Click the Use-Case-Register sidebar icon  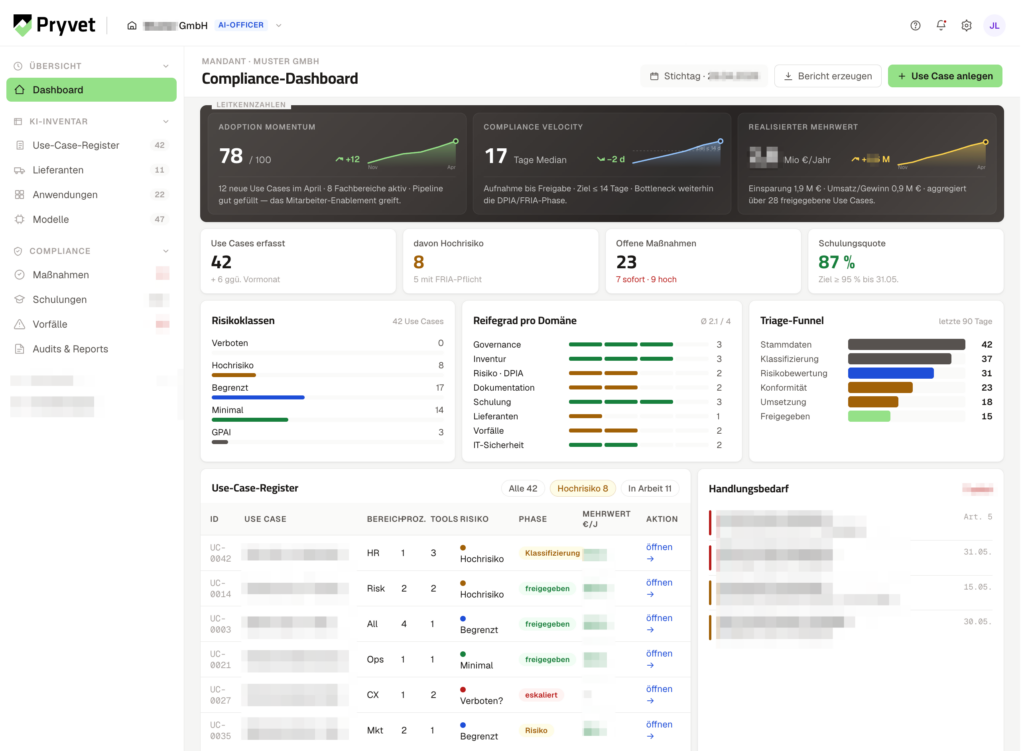tap(20, 145)
